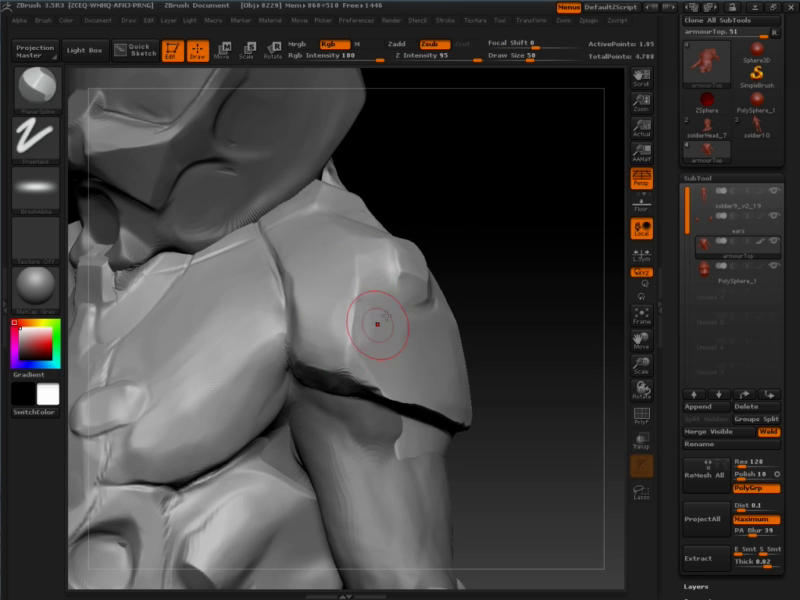
Task: Open the Preferences menu
Action: tap(356, 20)
